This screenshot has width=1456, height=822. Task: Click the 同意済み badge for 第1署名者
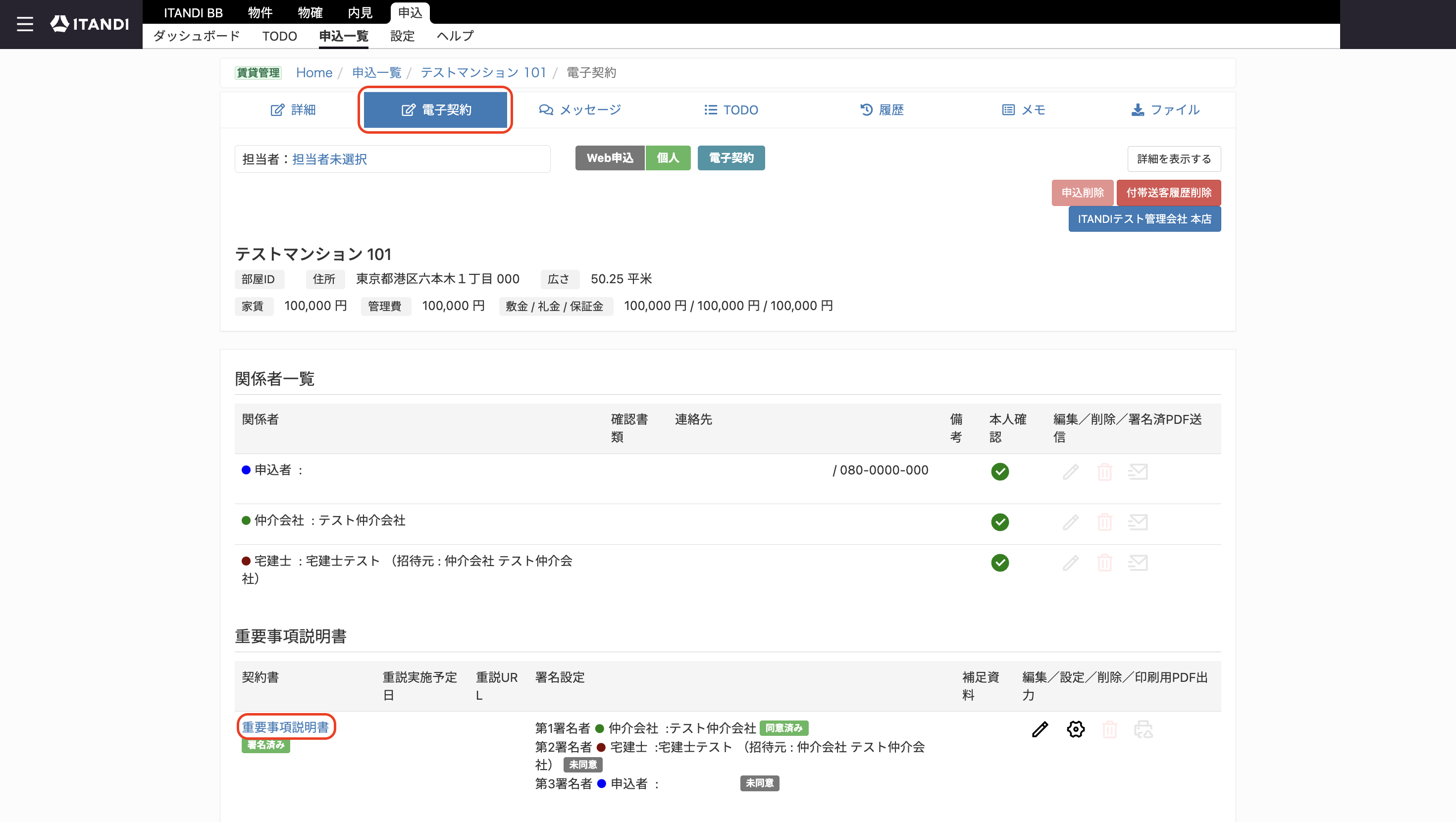coord(784,728)
